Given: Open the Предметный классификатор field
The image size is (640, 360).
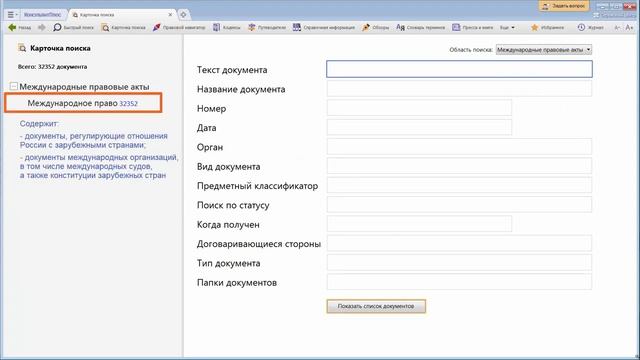Looking at the screenshot, I should pyautogui.click(x=459, y=185).
